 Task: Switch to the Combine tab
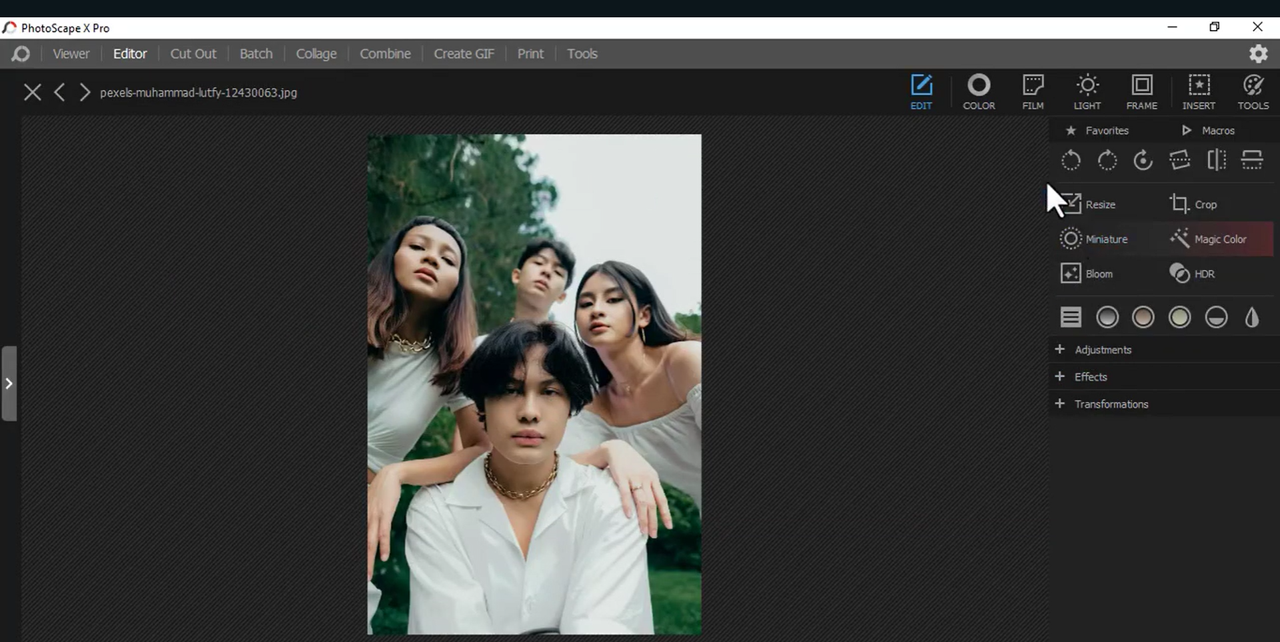(x=385, y=54)
